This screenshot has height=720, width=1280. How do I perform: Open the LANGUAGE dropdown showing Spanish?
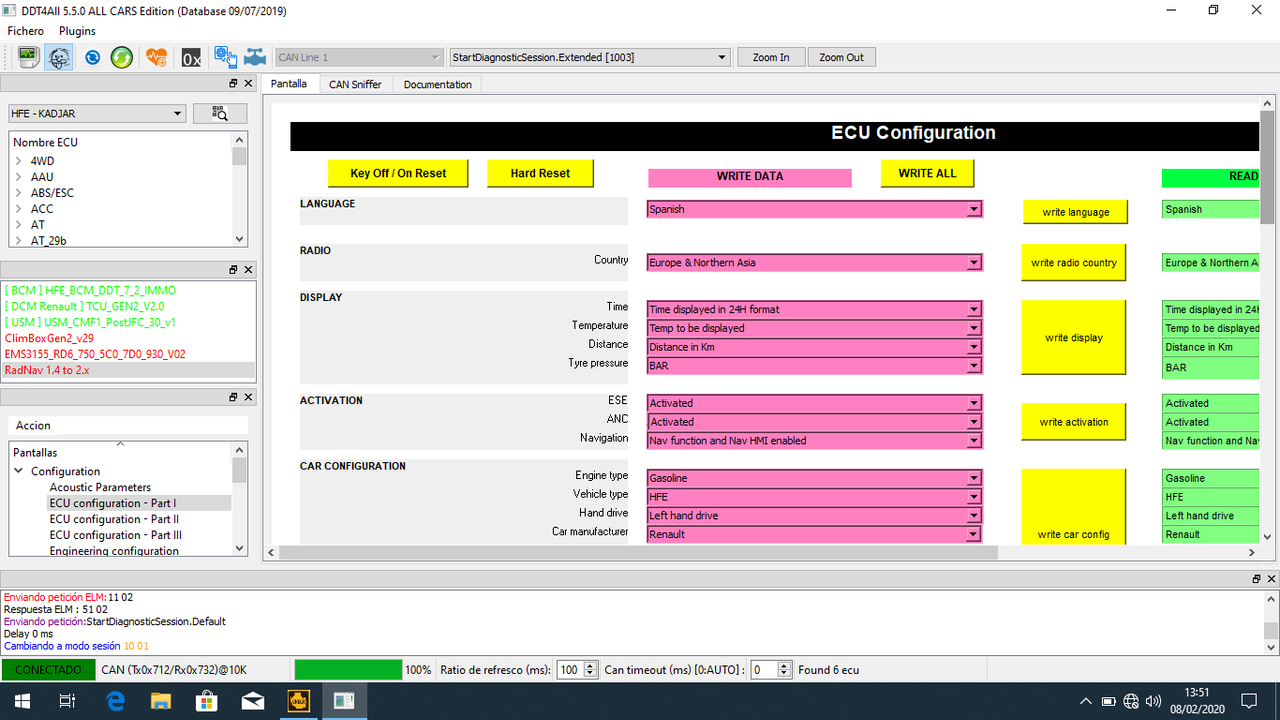tap(972, 209)
